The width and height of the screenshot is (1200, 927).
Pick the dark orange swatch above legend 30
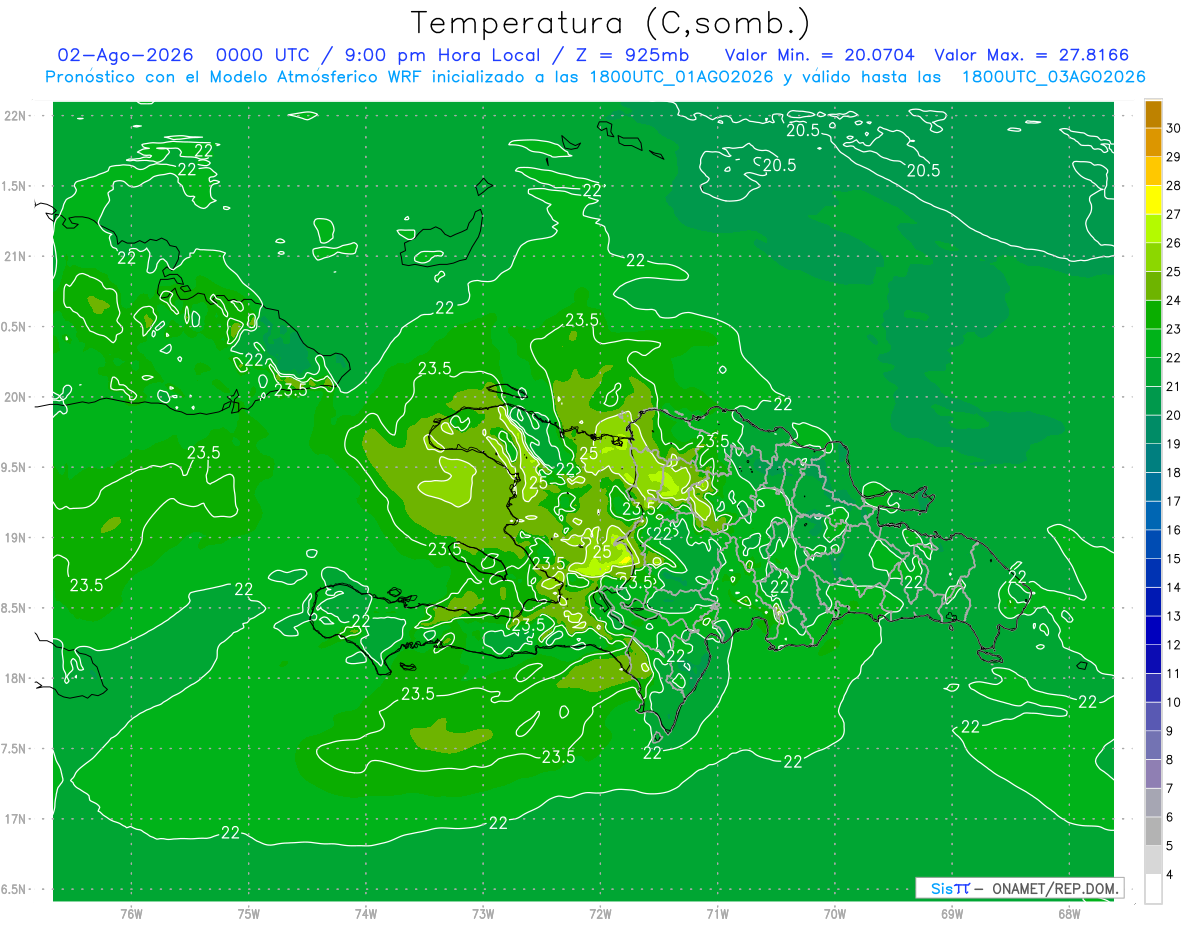click(x=1153, y=114)
